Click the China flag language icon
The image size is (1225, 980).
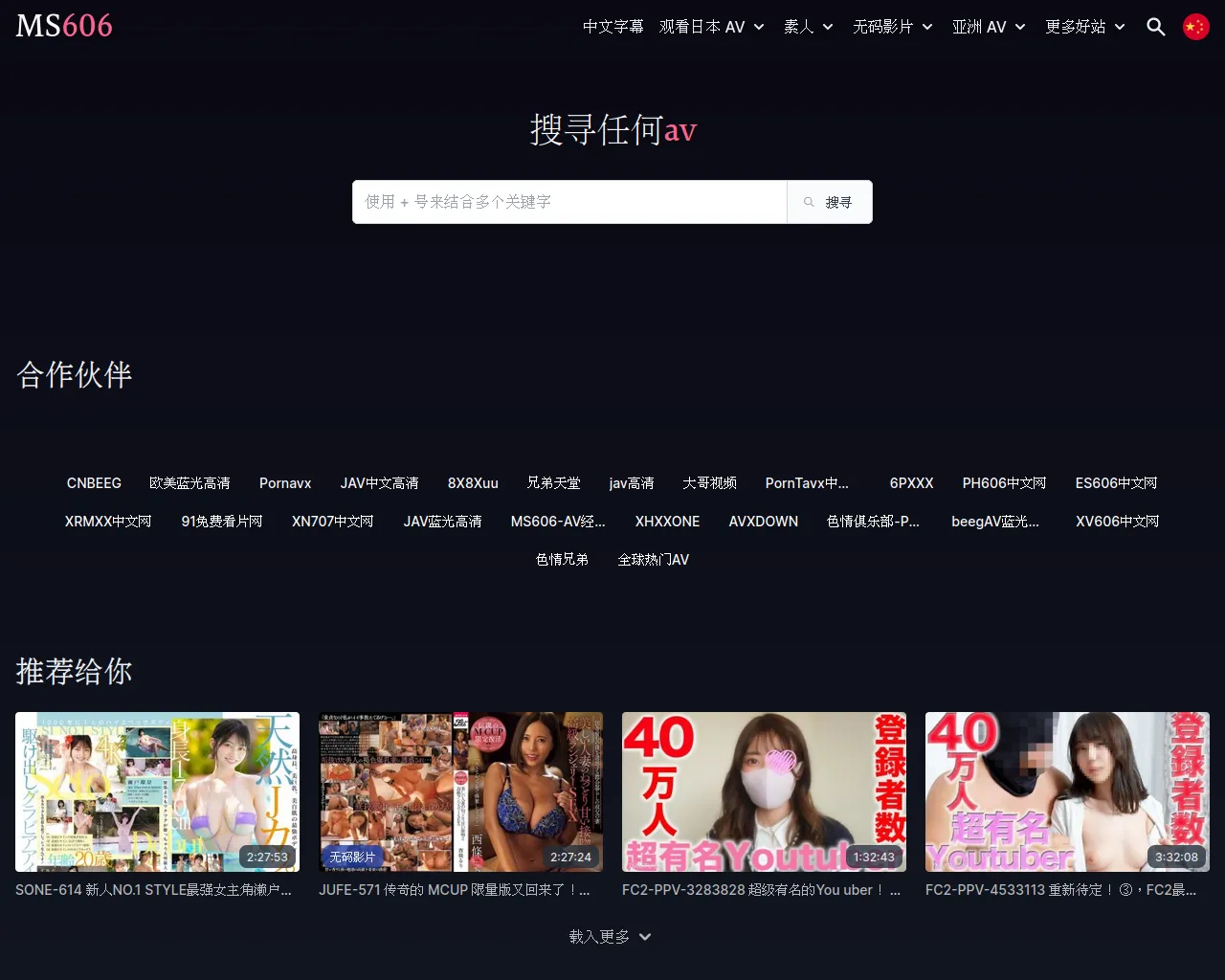pos(1196,27)
